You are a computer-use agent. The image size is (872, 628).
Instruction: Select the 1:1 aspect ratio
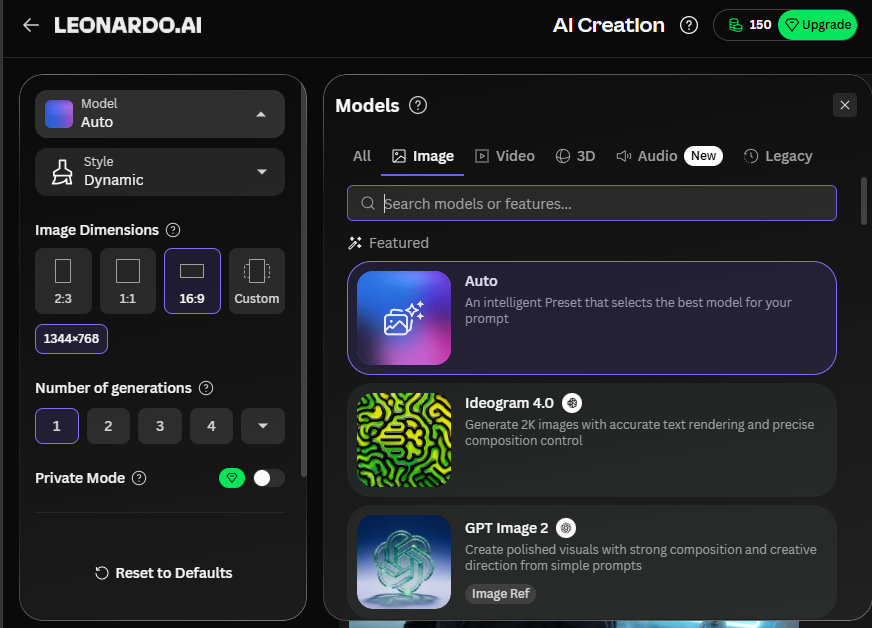128,281
